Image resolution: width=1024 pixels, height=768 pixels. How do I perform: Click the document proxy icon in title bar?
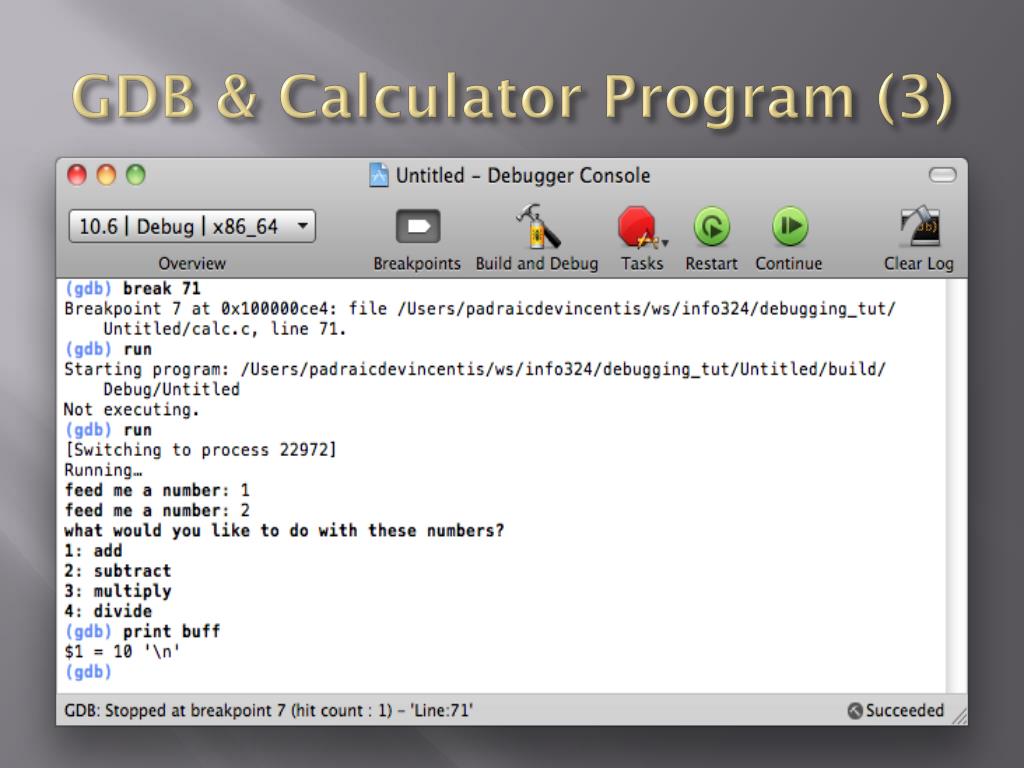tap(378, 175)
